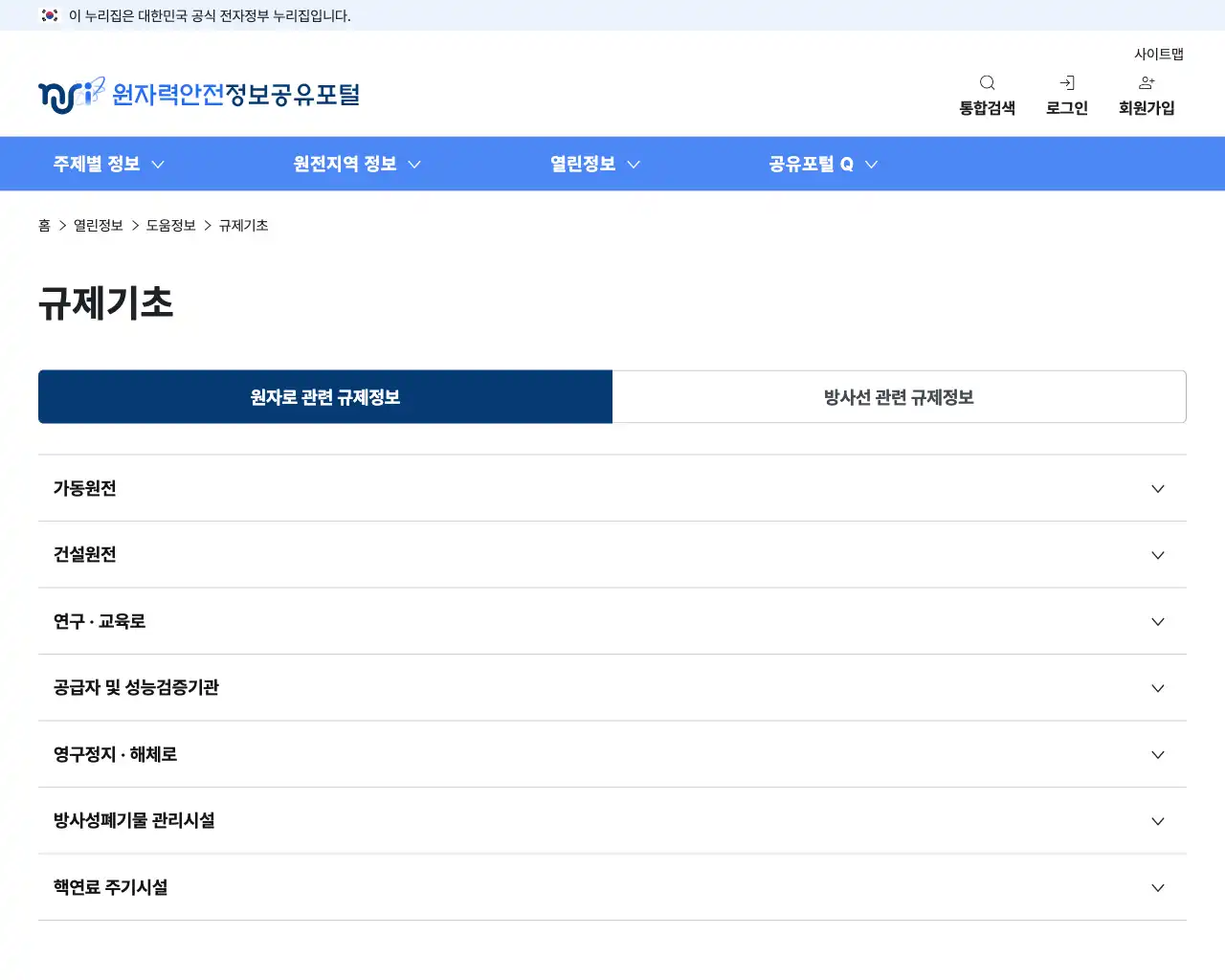Open the 공유포털 Q dropdown menu
This screenshot has height=980, width=1225.
click(821, 164)
